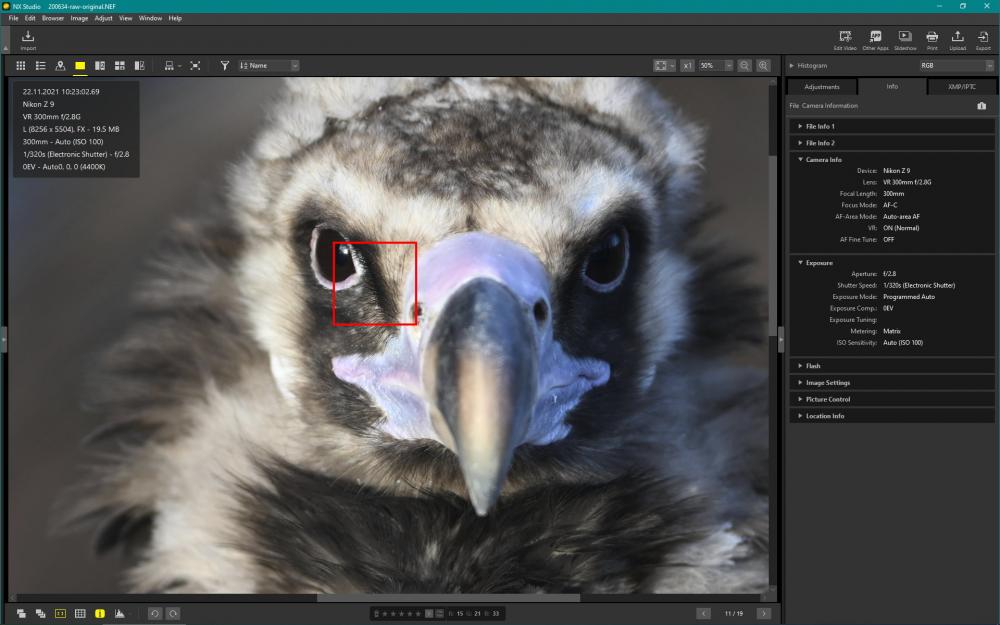Image resolution: width=1000 pixels, height=625 pixels.
Task: Launch Other Apps
Action: point(875,40)
